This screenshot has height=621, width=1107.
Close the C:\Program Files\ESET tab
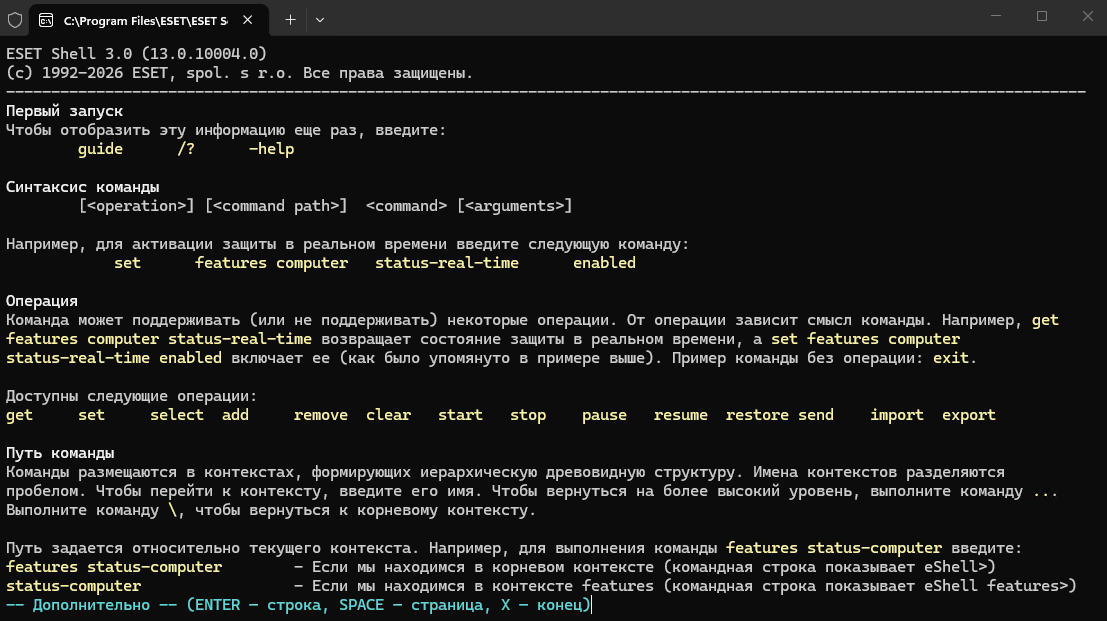248,20
